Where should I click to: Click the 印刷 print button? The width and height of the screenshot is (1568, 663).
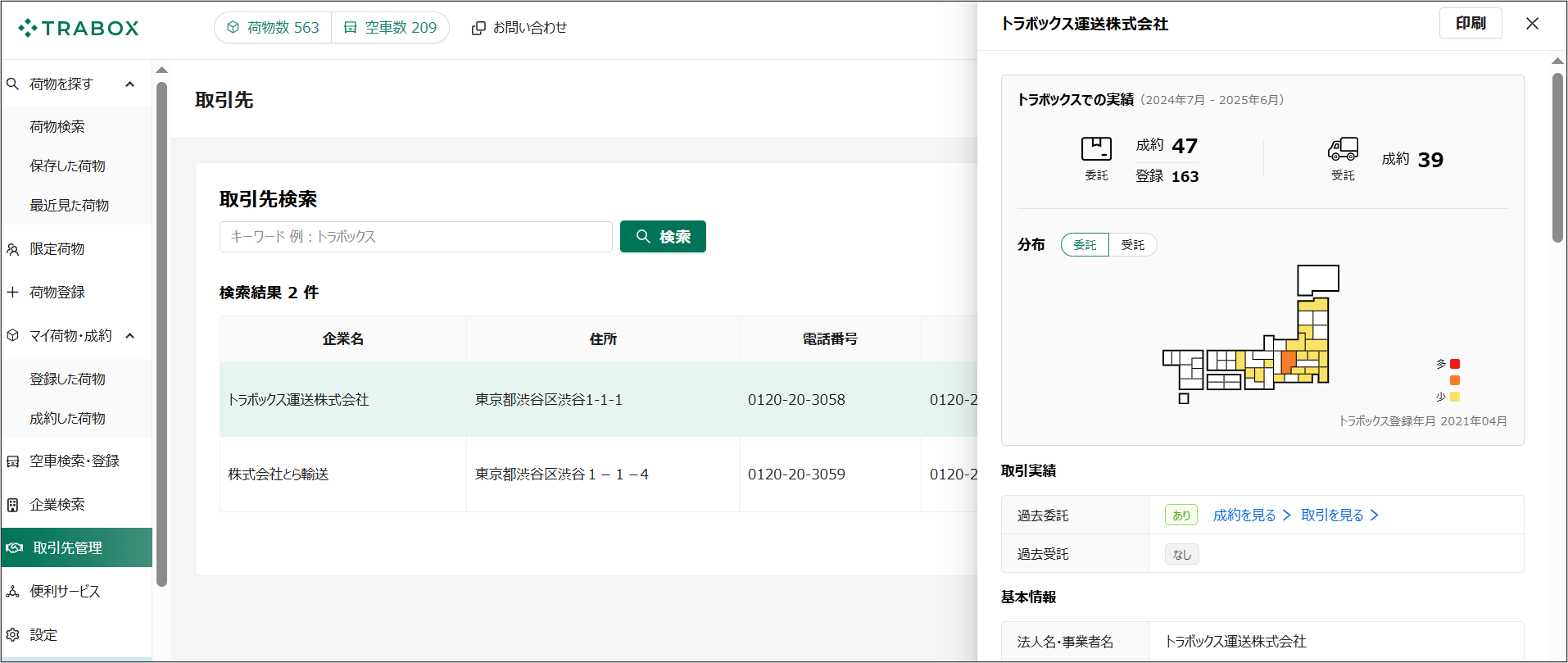[1471, 23]
